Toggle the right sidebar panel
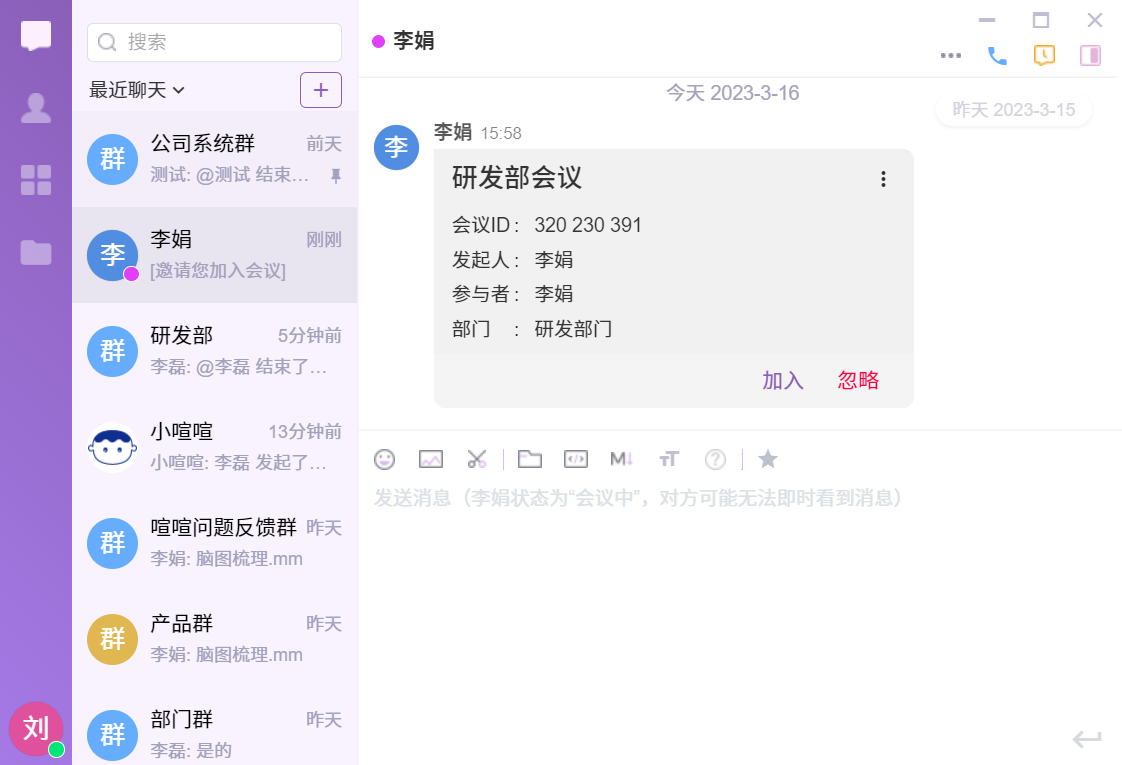Image resolution: width=1122 pixels, height=765 pixels. pos(1090,56)
